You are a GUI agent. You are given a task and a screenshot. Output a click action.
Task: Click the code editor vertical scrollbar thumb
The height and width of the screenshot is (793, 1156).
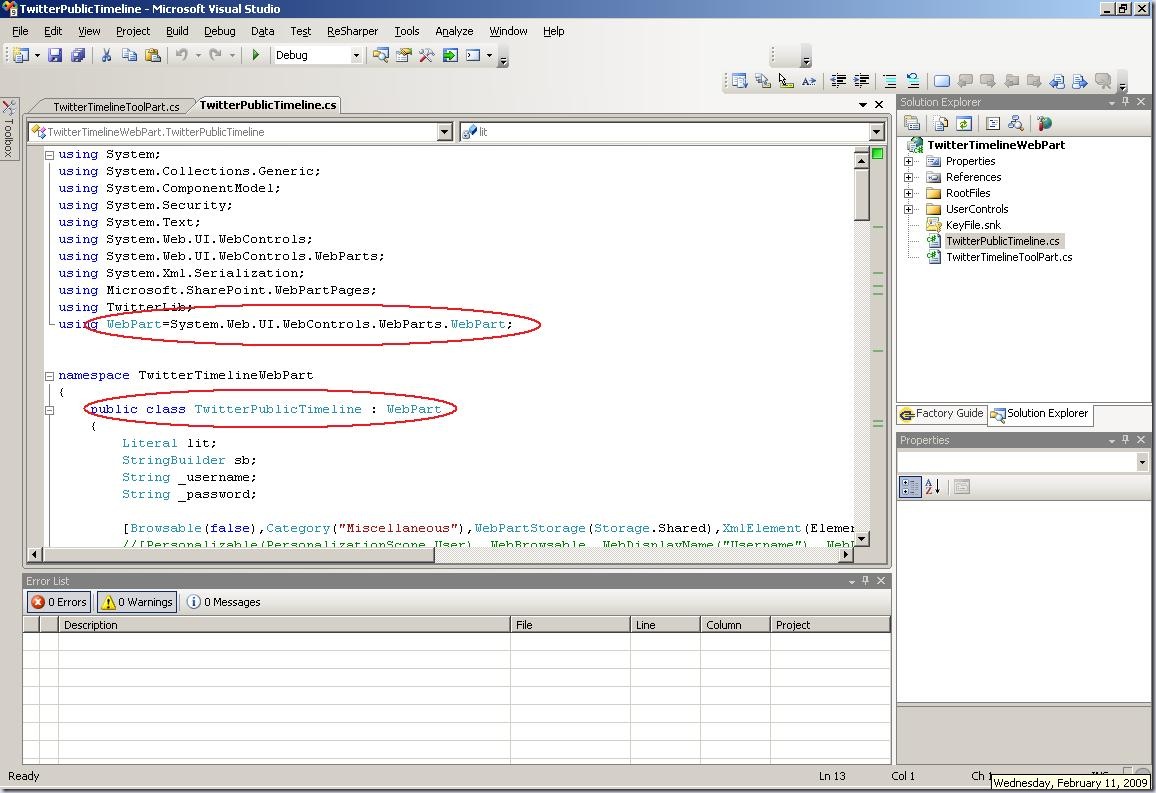pyautogui.click(x=861, y=195)
